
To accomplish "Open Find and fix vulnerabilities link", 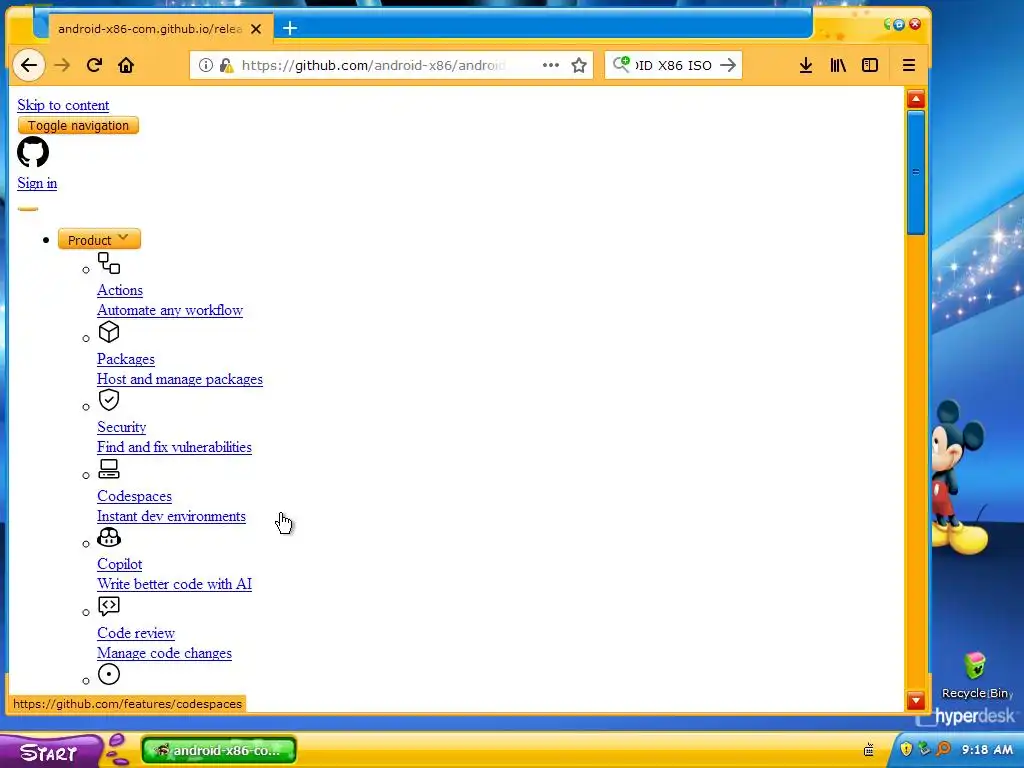I will coord(174,447).
